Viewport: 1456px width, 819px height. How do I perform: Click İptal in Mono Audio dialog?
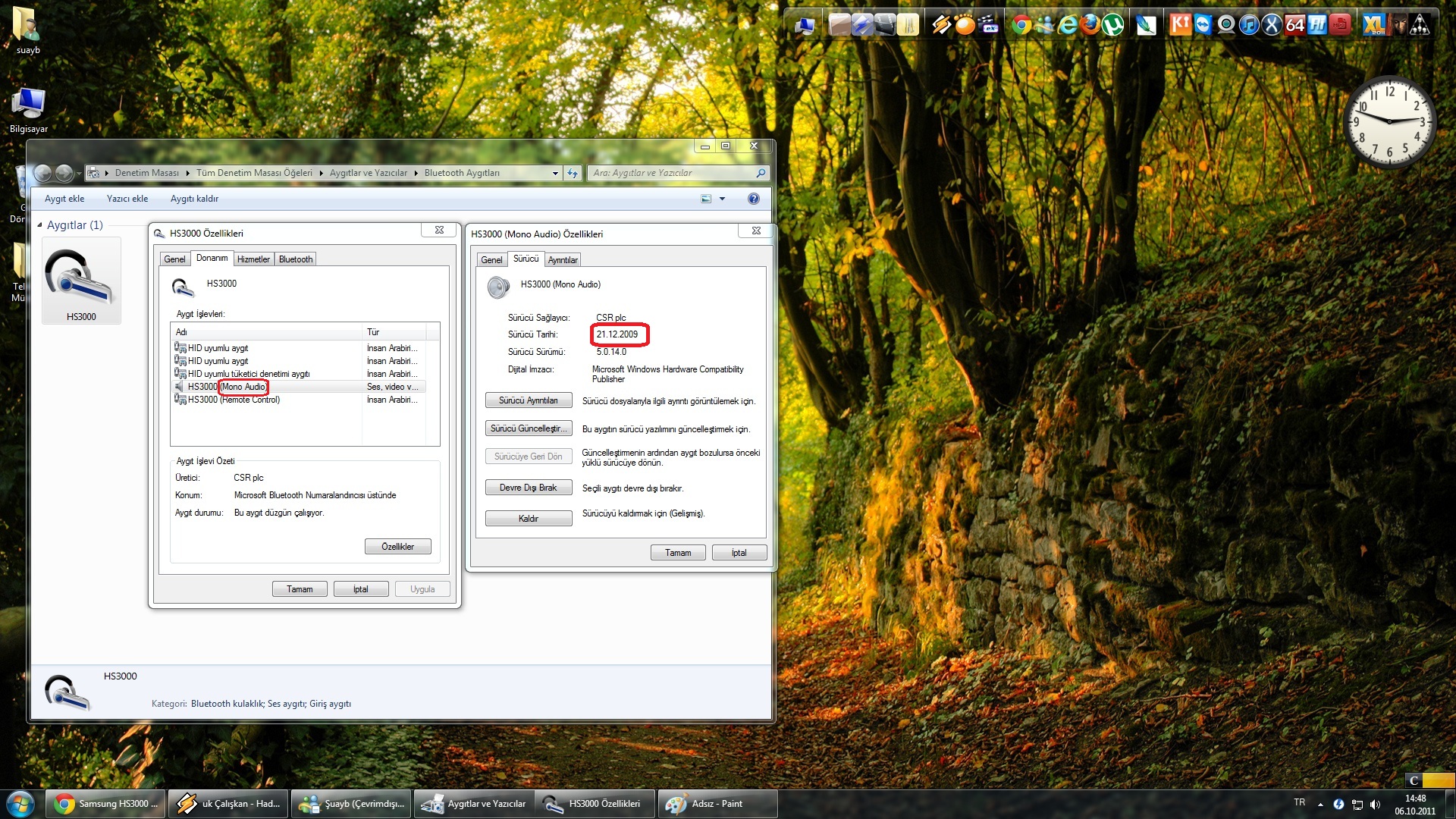(739, 553)
